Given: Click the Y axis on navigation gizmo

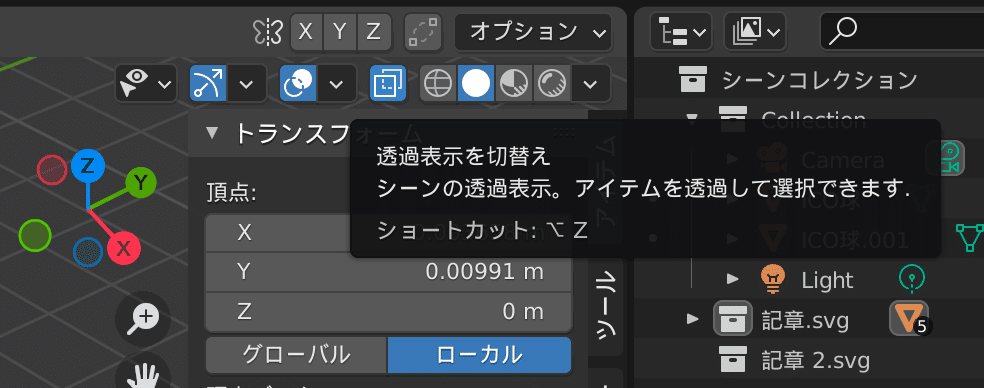Looking at the screenshot, I should pyautogui.click(x=141, y=183).
